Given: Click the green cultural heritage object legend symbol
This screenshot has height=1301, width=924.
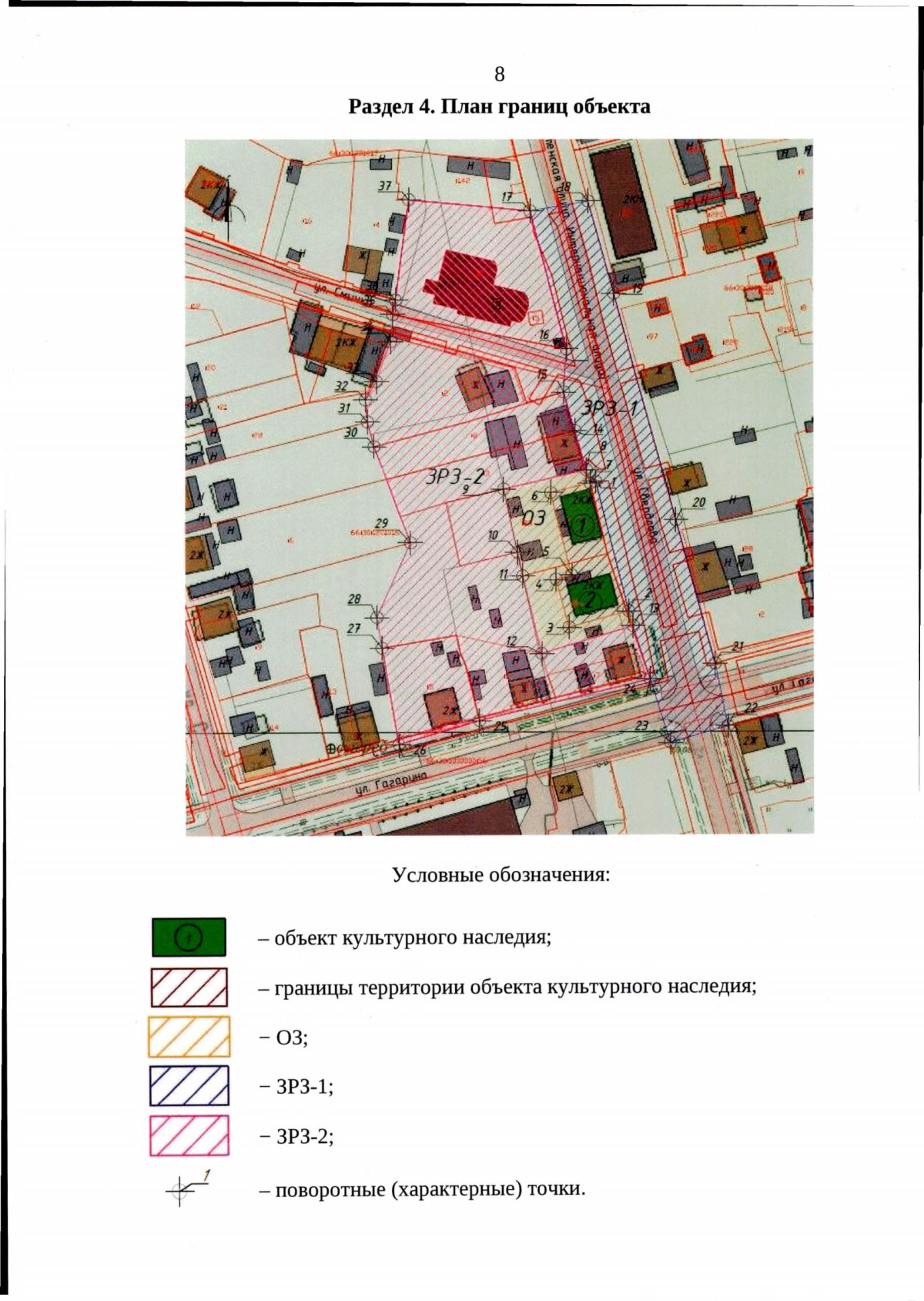Looking at the screenshot, I should click(x=189, y=937).
